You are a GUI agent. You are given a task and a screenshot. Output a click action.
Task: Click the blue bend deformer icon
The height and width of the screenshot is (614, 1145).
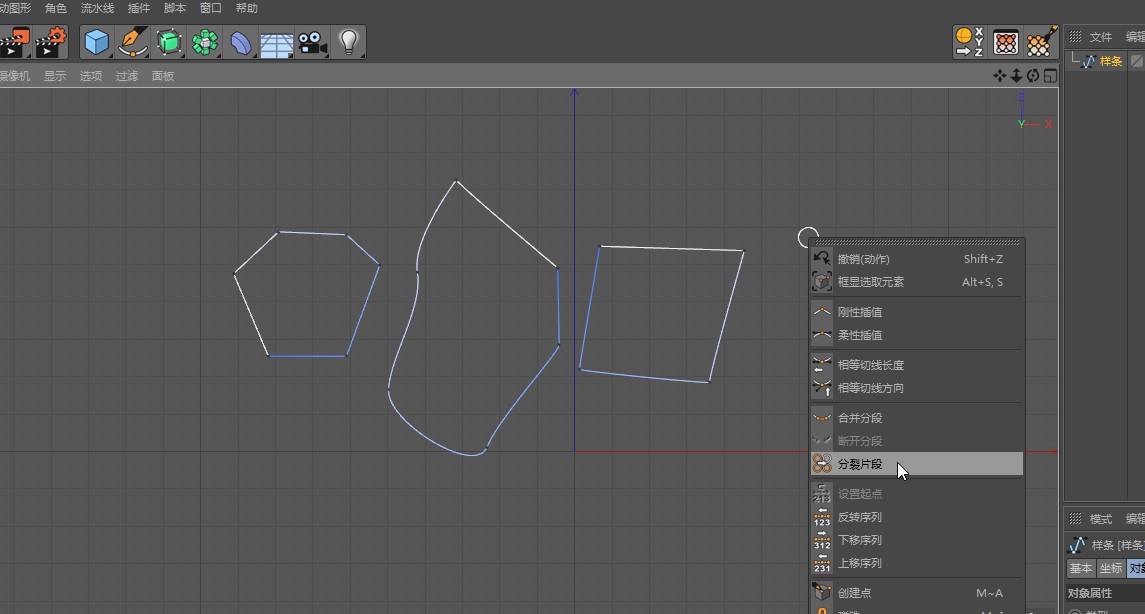tap(240, 42)
